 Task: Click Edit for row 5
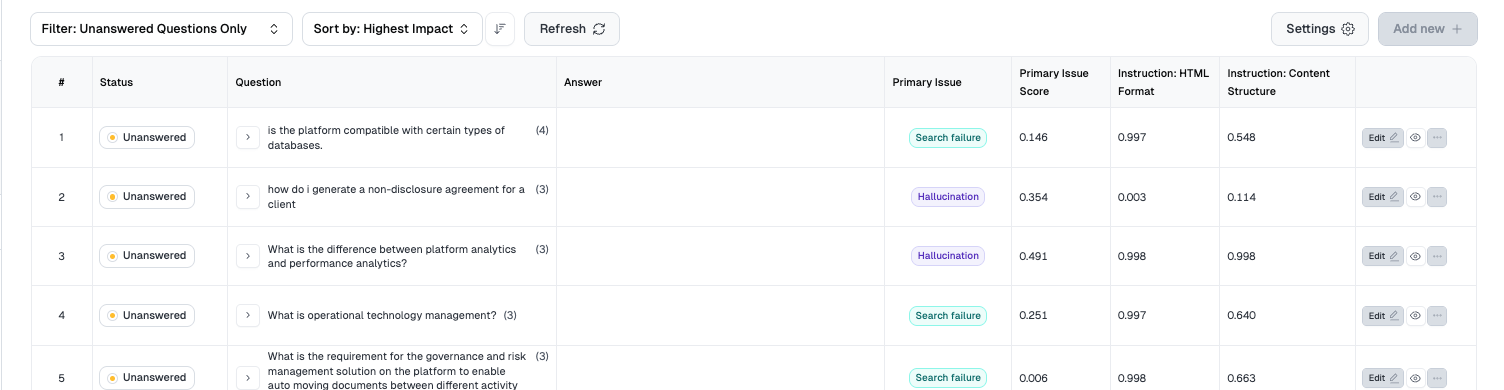point(1383,378)
